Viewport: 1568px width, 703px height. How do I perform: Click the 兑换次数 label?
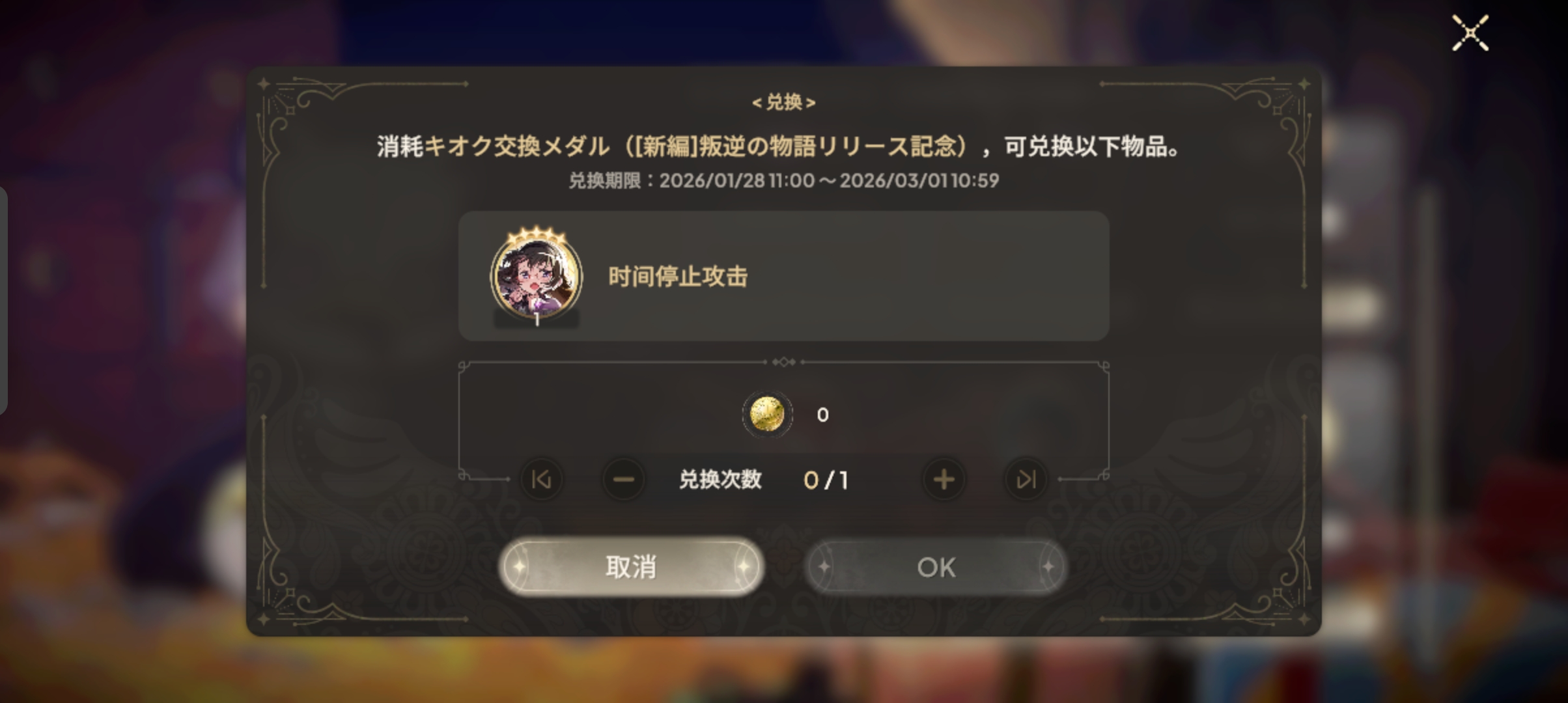pyautogui.click(x=720, y=480)
